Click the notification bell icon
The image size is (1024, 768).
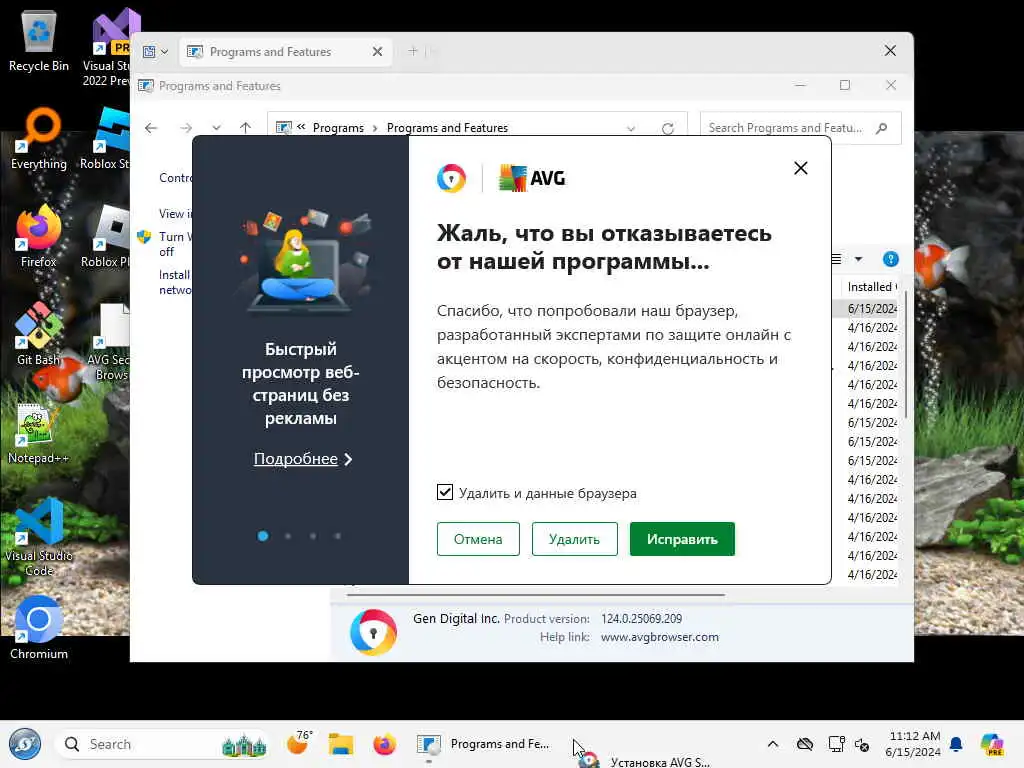pos(956,744)
